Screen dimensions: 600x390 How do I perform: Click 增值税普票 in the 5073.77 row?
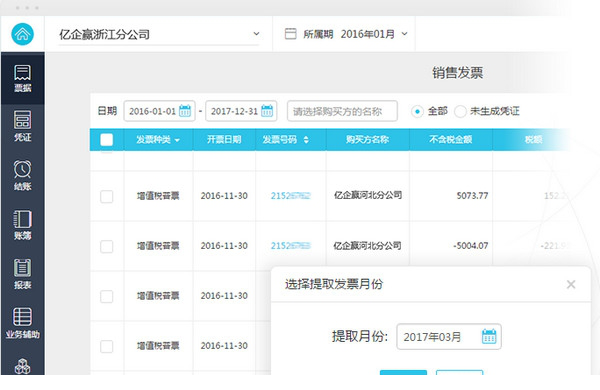(158, 196)
